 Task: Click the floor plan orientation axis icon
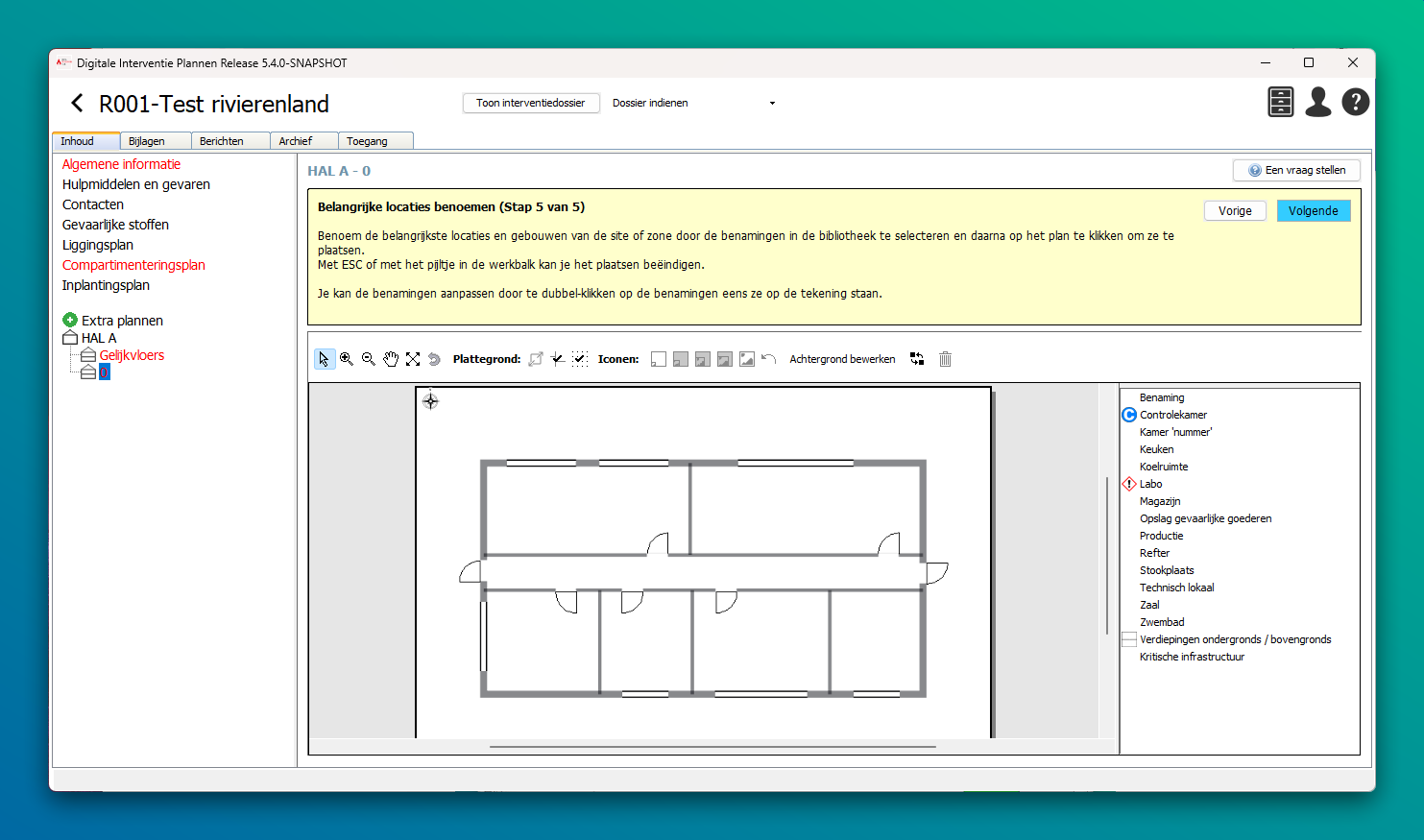pos(558,359)
